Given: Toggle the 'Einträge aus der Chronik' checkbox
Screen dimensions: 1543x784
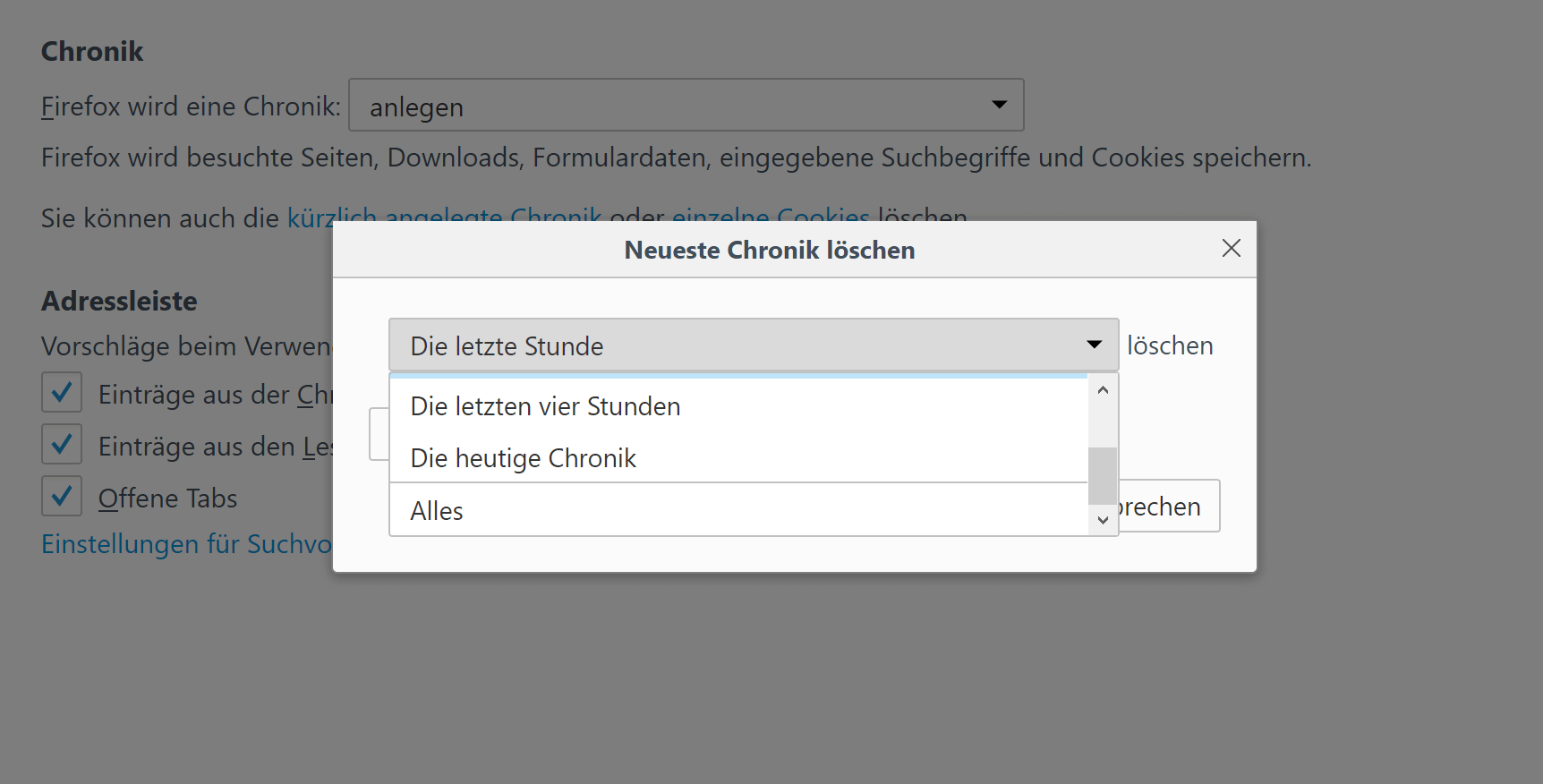Looking at the screenshot, I should [x=62, y=393].
